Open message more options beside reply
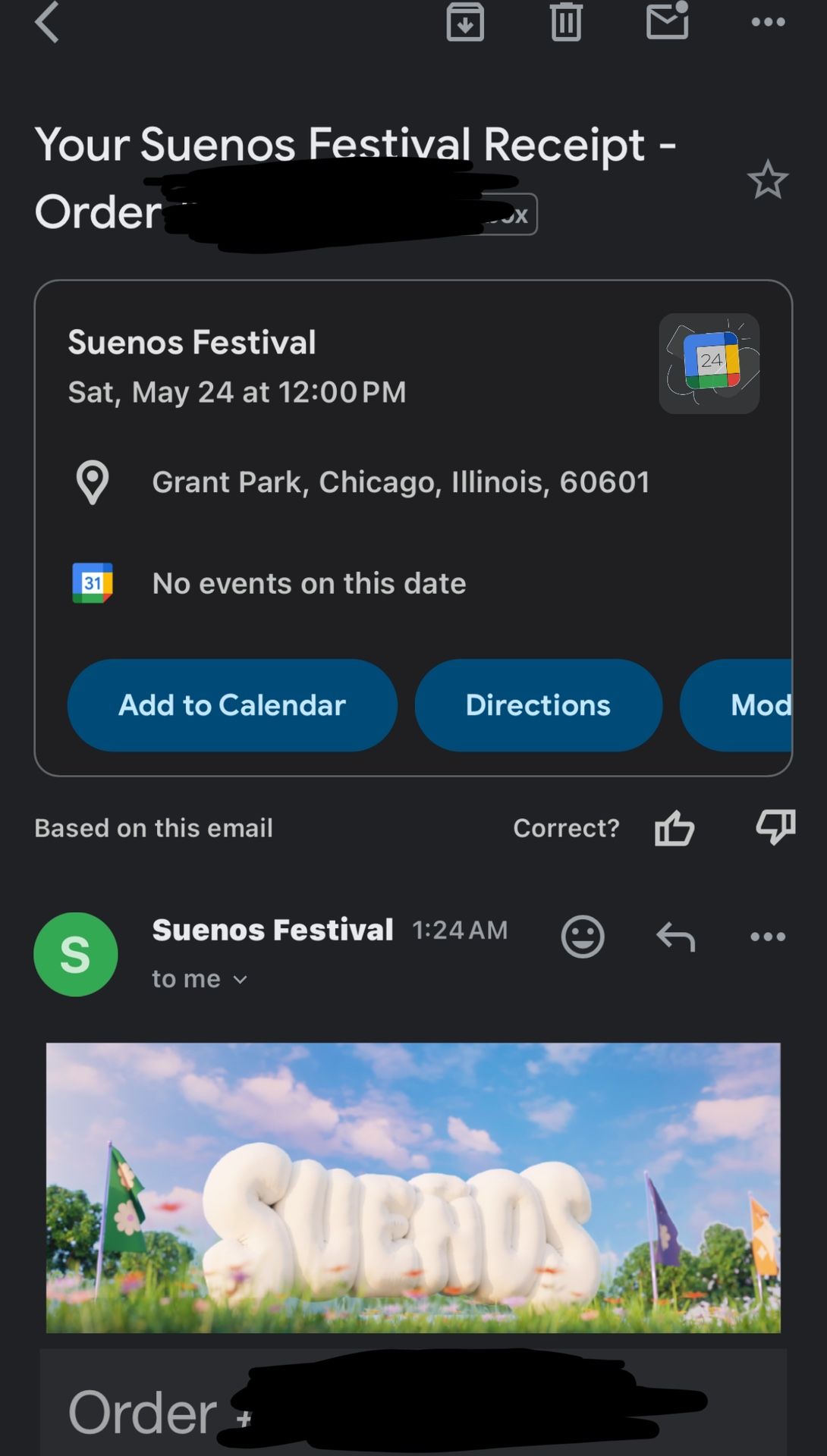827x1456 pixels. coord(768,937)
